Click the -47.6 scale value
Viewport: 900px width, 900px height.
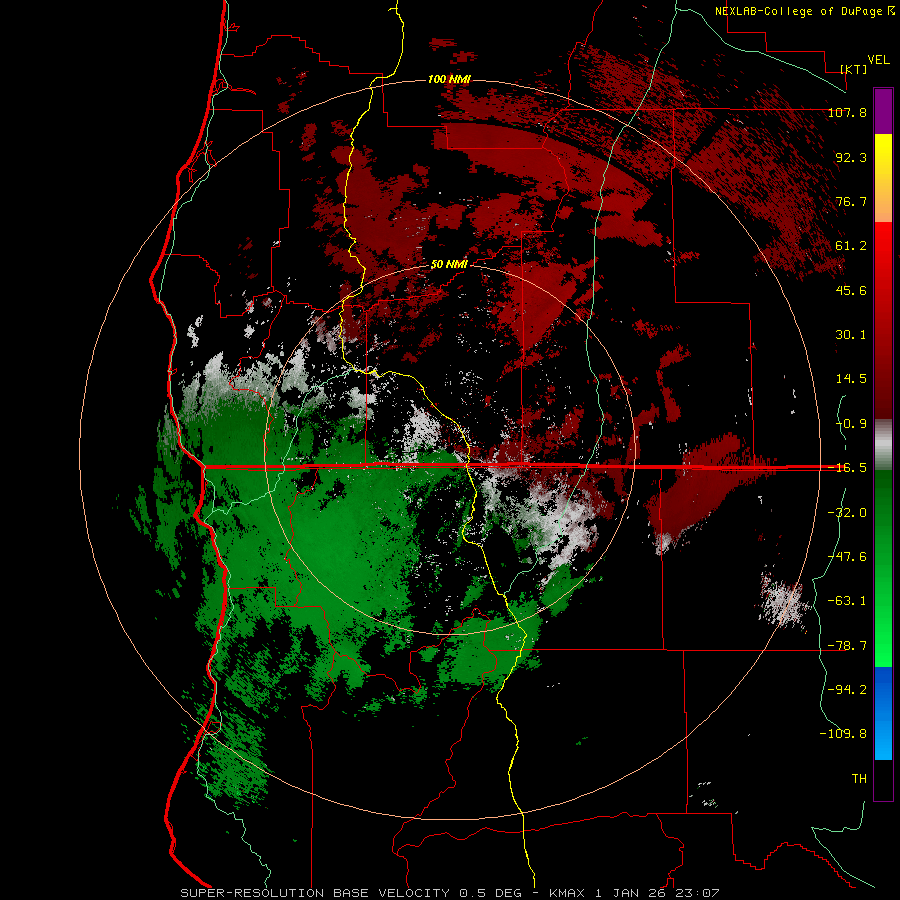tap(847, 557)
